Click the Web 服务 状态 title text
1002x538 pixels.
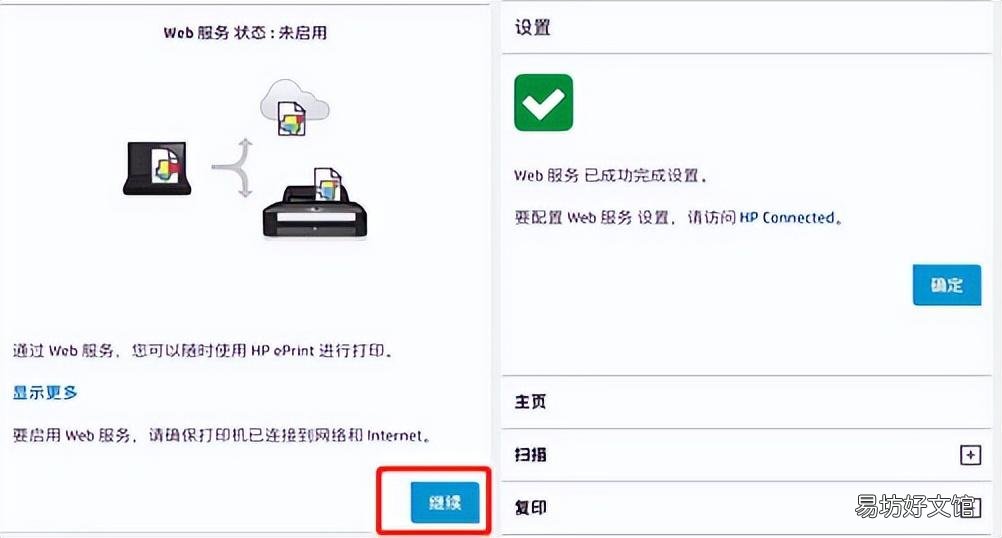click(x=245, y=33)
